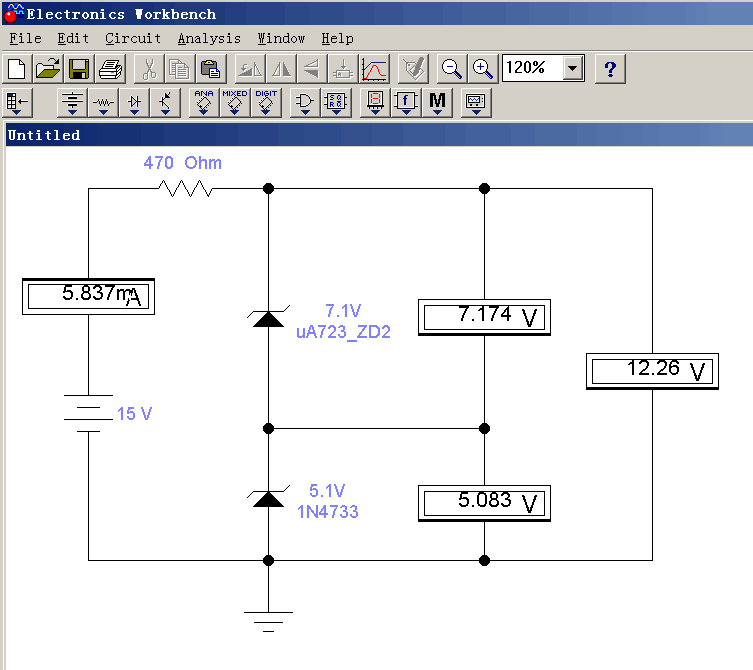
Task: Open the File menu
Action: tap(25, 38)
